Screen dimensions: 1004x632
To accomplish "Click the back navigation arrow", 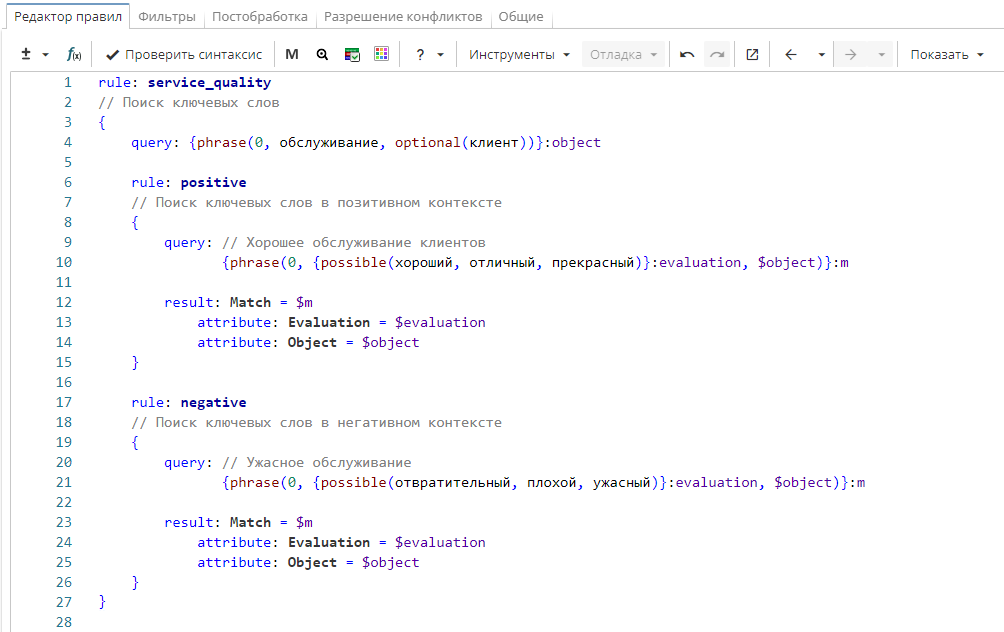I will tap(791, 54).
